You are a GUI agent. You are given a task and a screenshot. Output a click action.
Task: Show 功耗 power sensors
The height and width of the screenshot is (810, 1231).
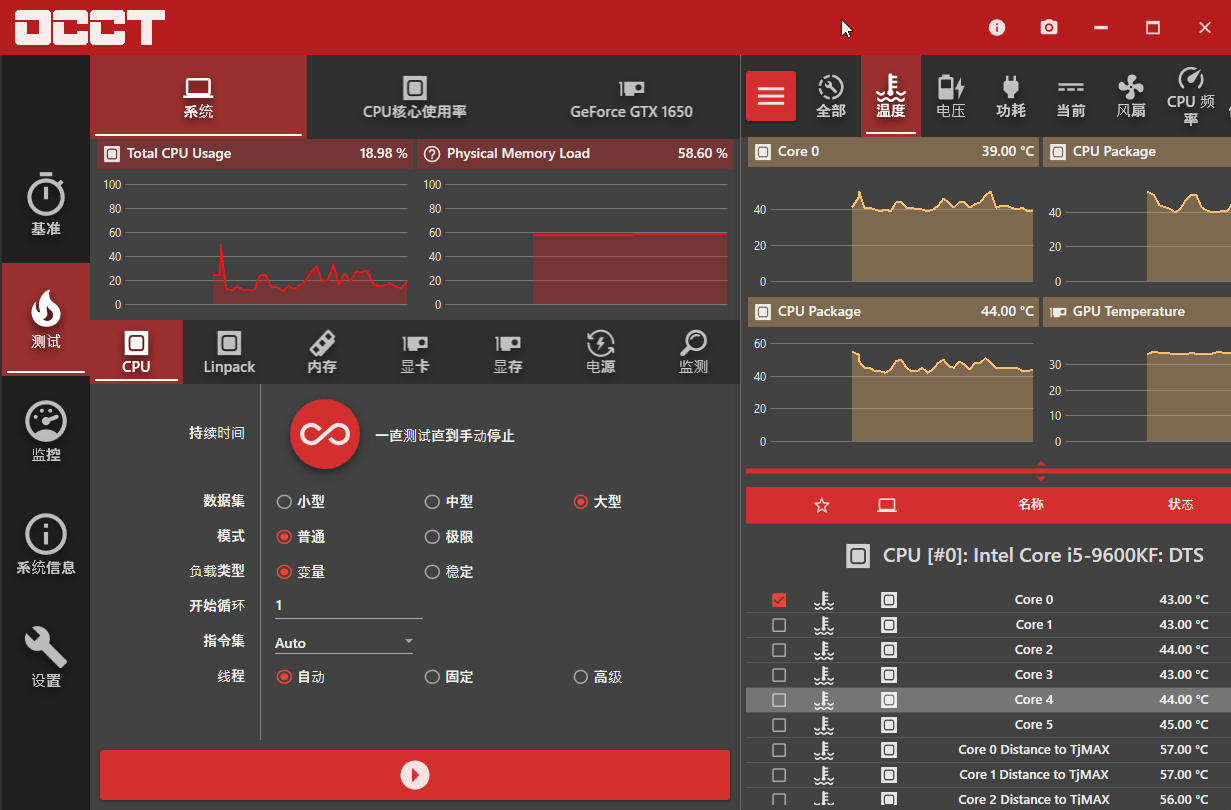click(1011, 96)
